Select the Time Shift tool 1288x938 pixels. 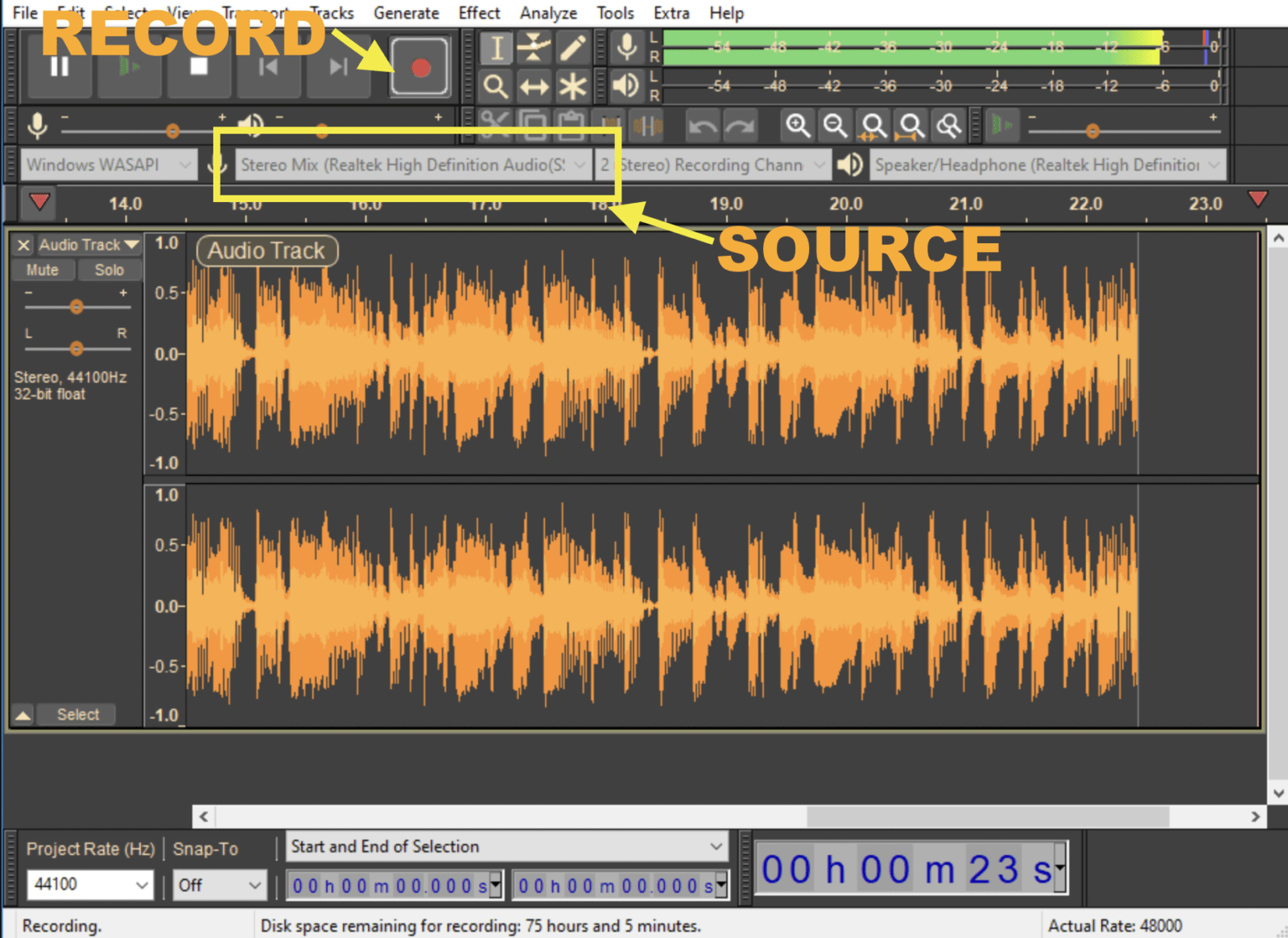pos(534,85)
